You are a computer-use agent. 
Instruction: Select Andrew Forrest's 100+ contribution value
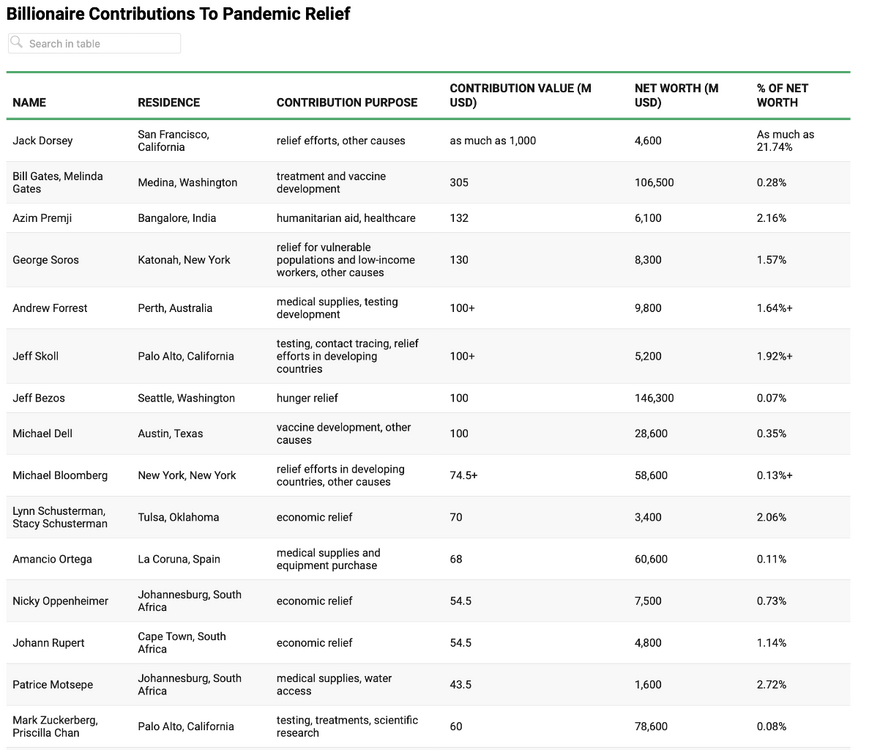pos(462,308)
